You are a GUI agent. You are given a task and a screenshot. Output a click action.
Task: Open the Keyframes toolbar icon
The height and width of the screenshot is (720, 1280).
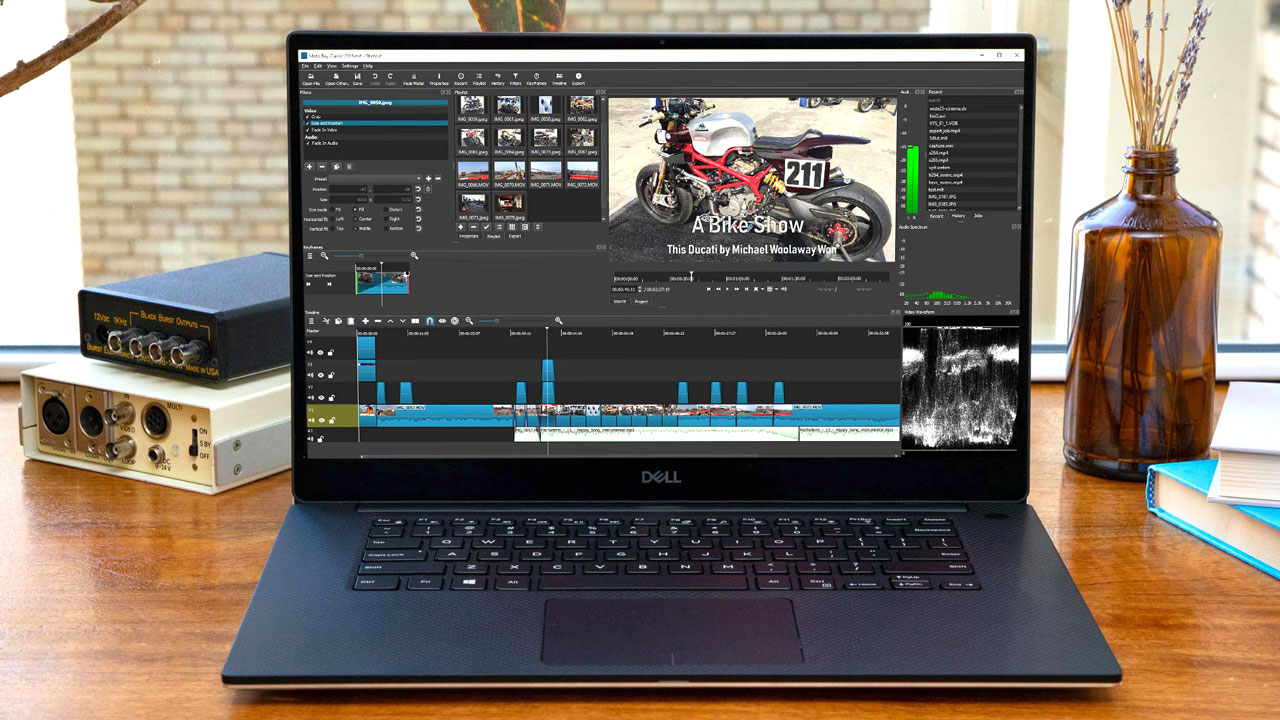[x=536, y=78]
